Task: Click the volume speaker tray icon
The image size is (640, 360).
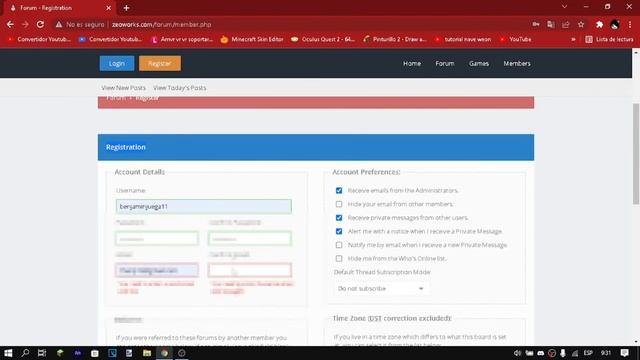Action: (518, 353)
